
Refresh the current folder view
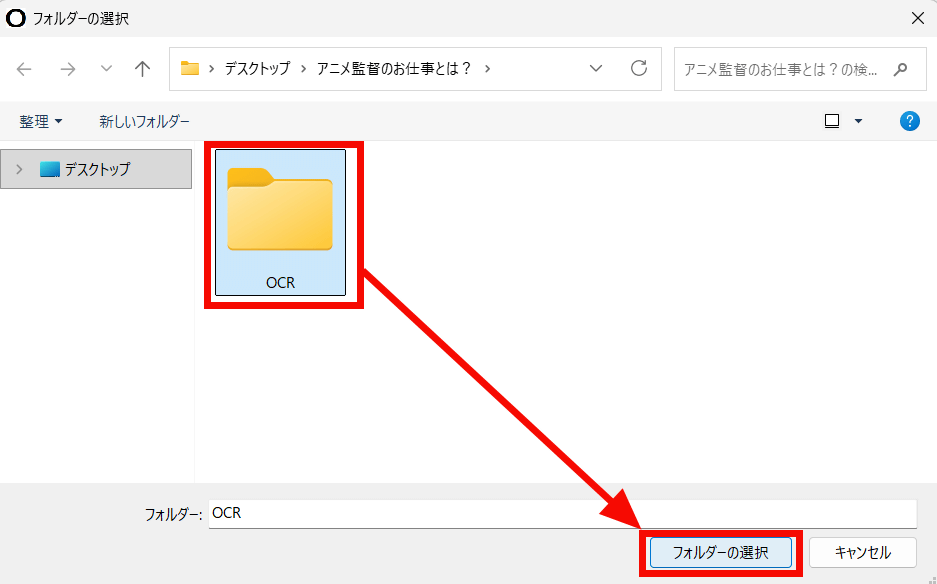point(639,68)
